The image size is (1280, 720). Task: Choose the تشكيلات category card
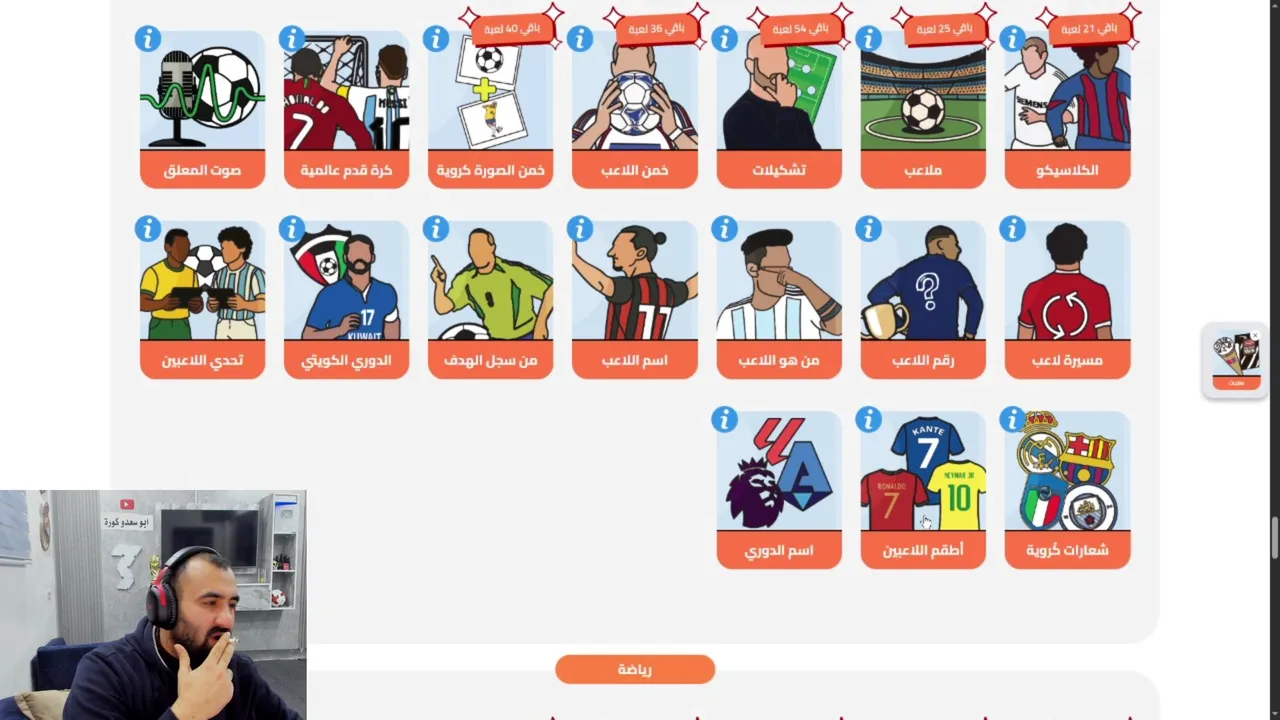click(x=779, y=109)
